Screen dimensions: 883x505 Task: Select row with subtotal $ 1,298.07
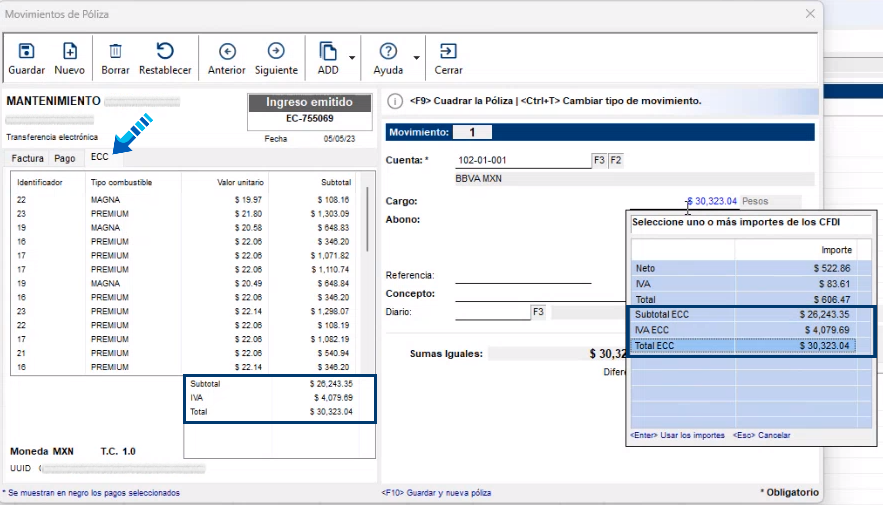click(x=186, y=311)
